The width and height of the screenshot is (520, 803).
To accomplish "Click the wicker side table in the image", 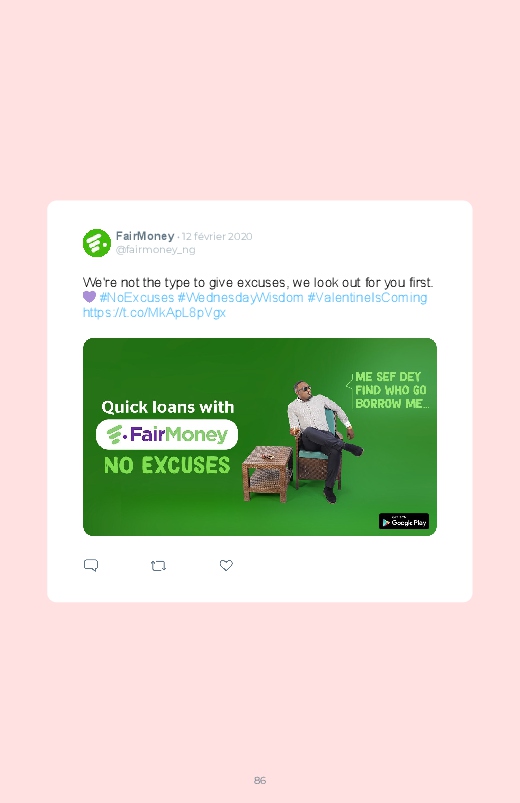I will coord(267,474).
